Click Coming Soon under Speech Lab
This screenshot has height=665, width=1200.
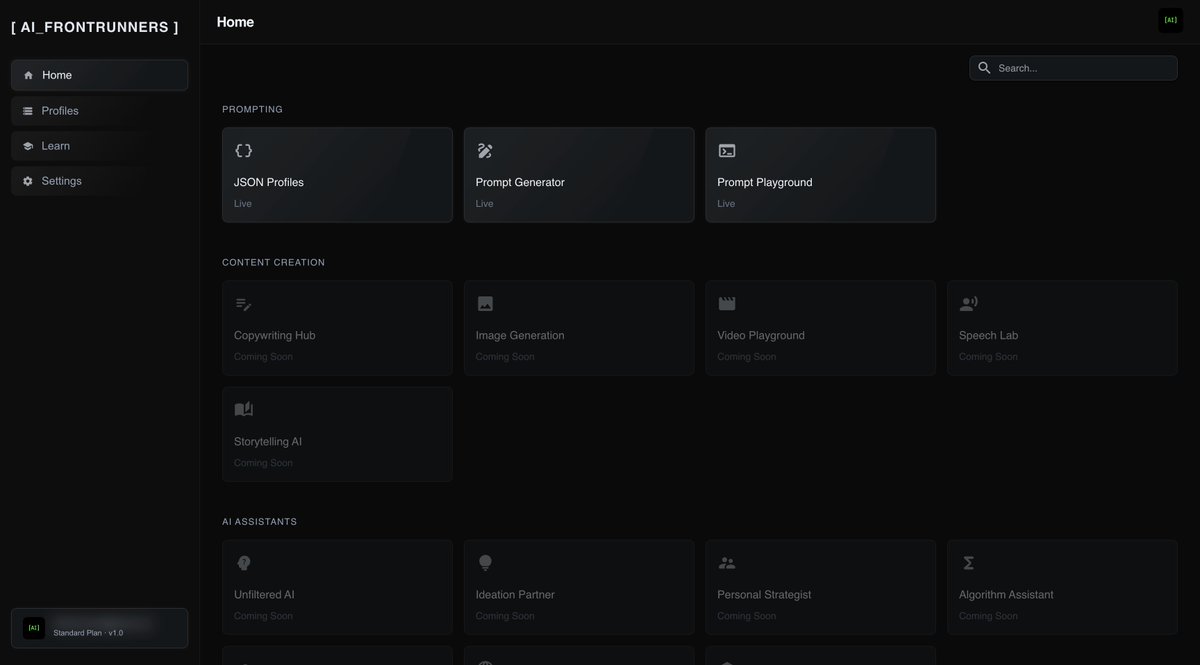point(988,357)
